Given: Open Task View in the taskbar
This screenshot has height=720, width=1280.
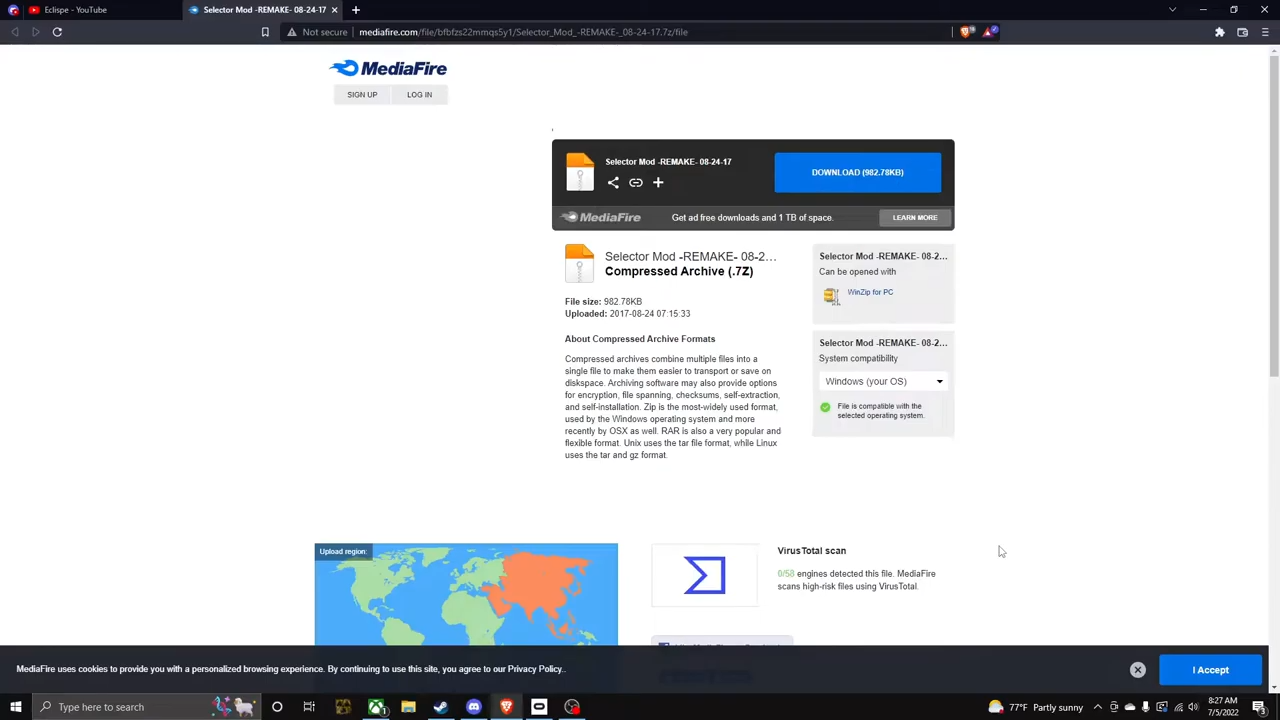Looking at the screenshot, I should pos(309,707).
